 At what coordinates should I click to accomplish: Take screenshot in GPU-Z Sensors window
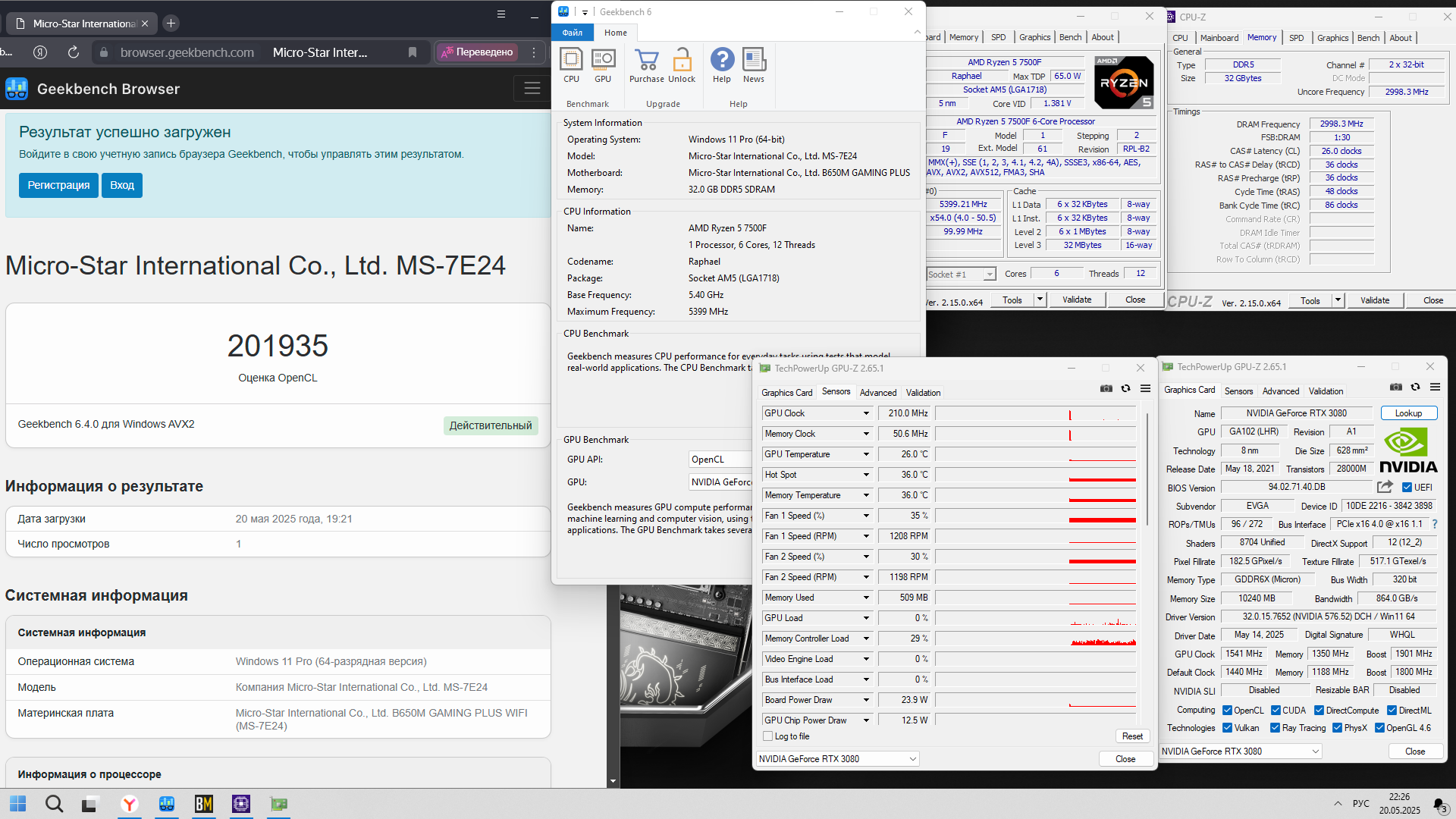(x=1106, y=388)
